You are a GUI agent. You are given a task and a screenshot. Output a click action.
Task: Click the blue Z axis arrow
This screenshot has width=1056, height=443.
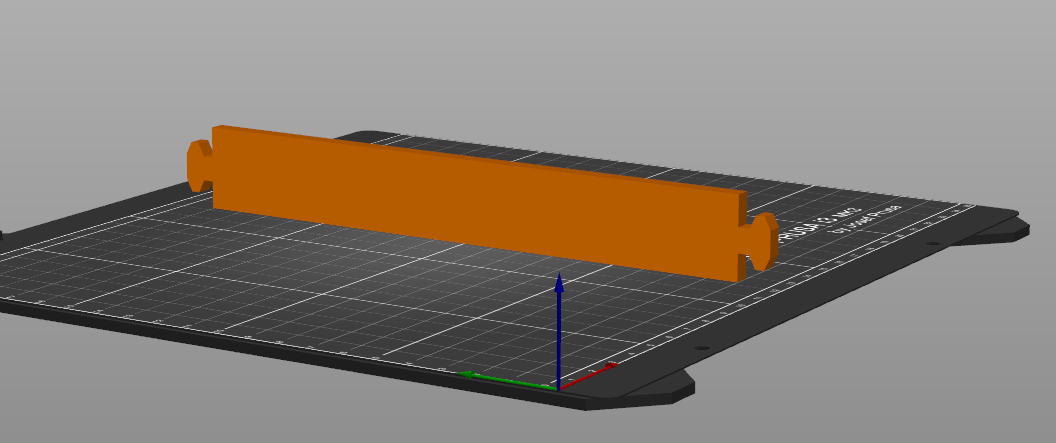point(558,331)
